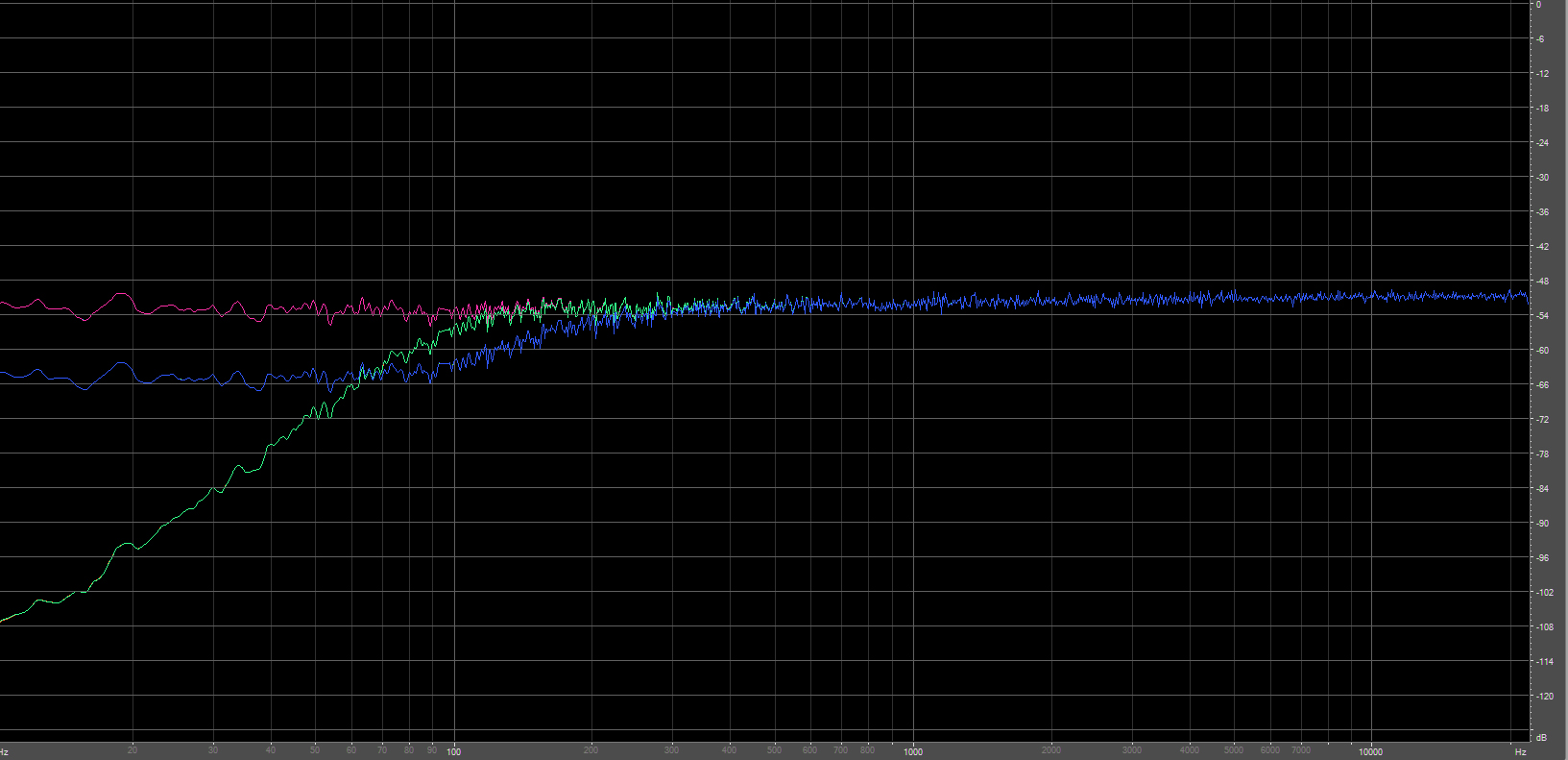Click the 50 Hz frequency axis label
Screen dimensions: 1568x760
click(315, 750)
